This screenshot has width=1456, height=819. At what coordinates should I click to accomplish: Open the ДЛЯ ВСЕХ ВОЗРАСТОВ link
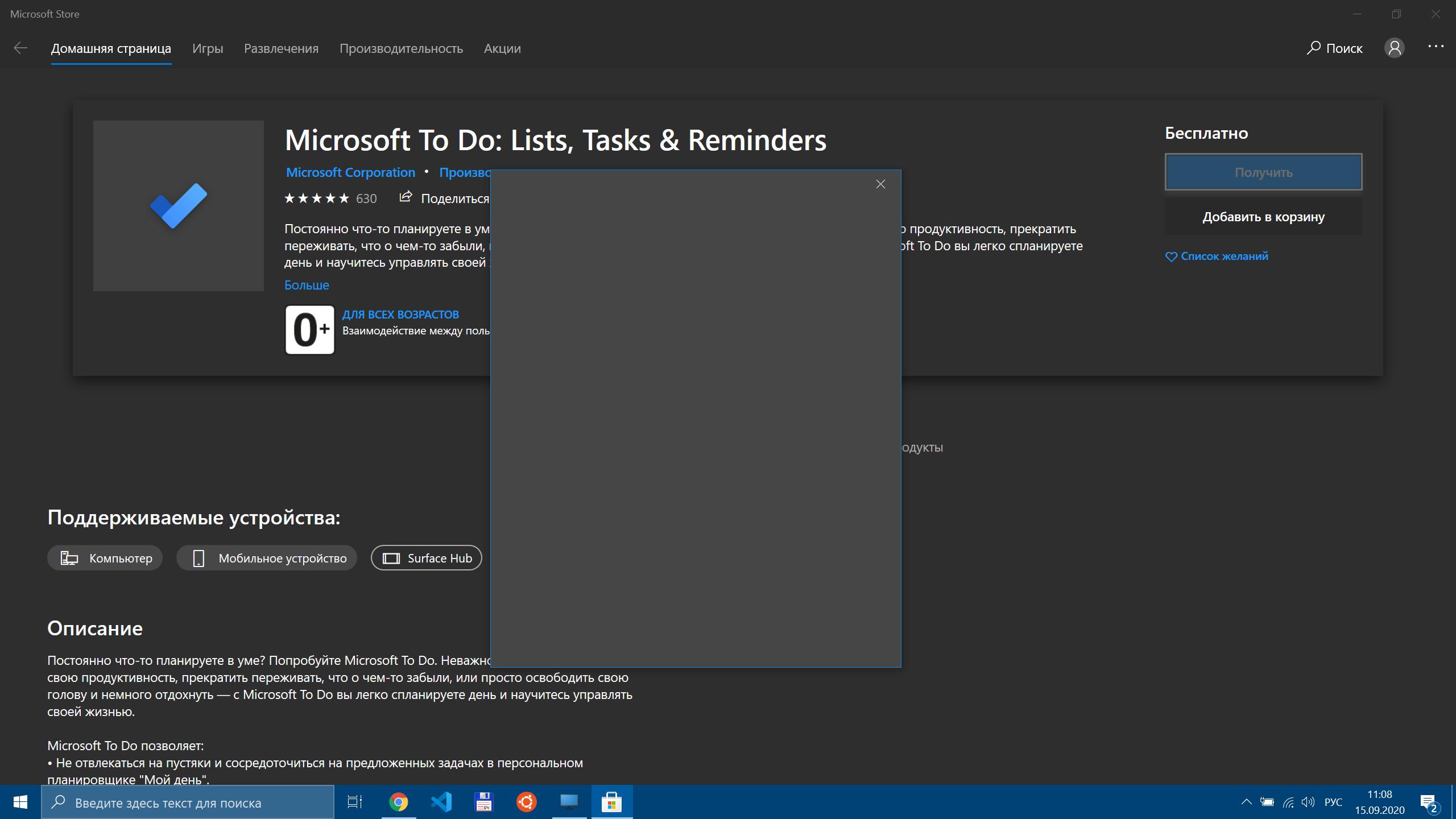pos(400,315)
